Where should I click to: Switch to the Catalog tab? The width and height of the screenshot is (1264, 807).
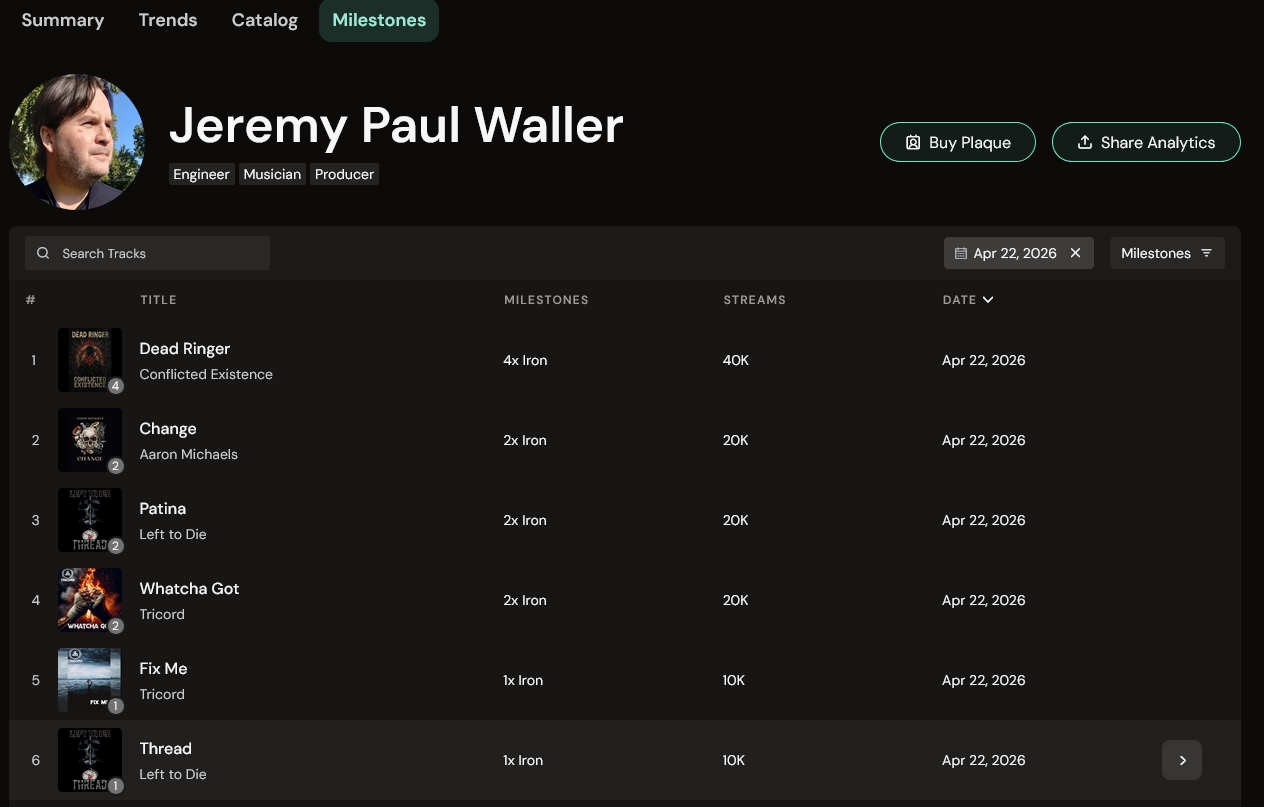pos(264,19)
